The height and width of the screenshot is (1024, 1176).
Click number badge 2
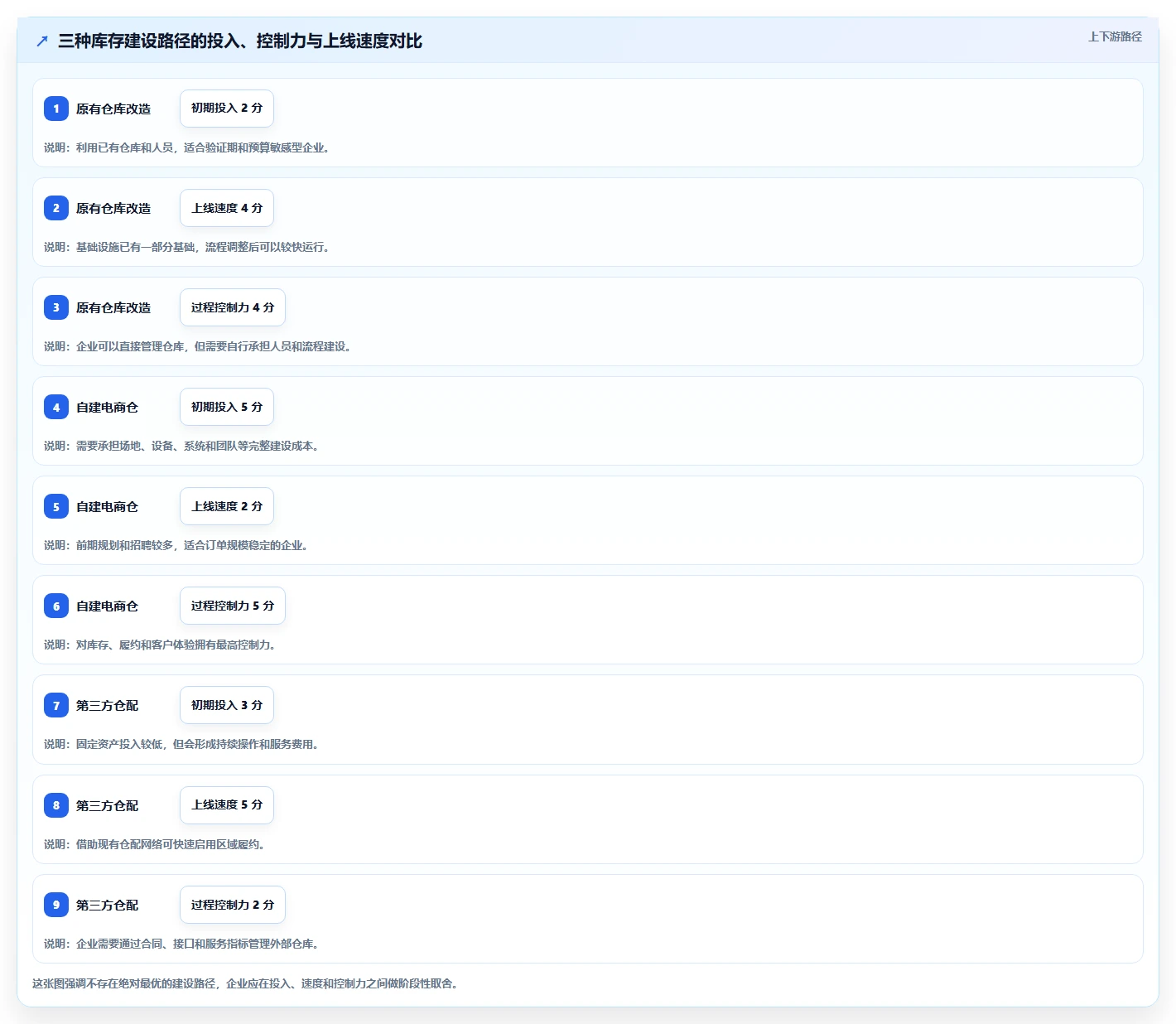(56, 208)
